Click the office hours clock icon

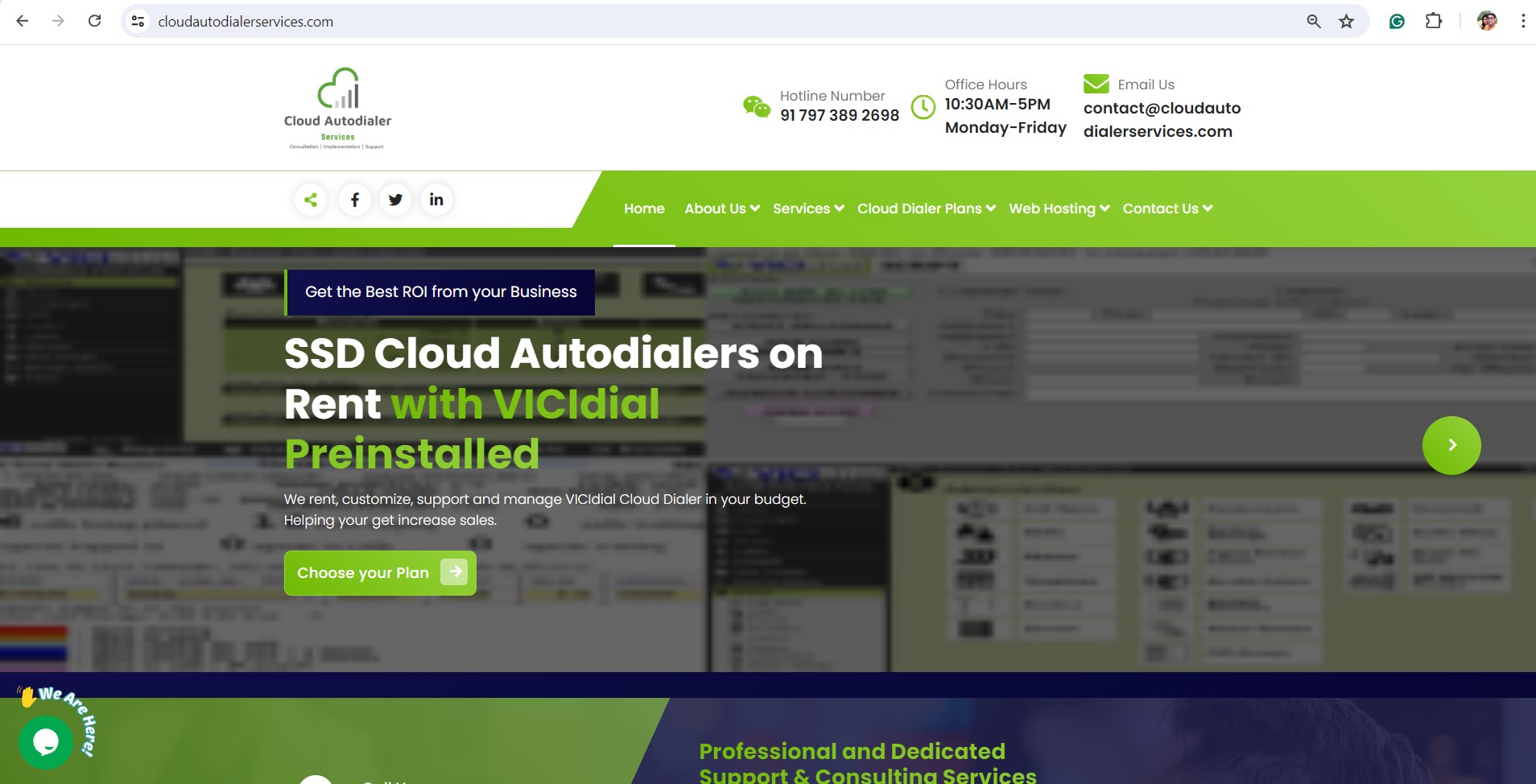tap(923, 106)
